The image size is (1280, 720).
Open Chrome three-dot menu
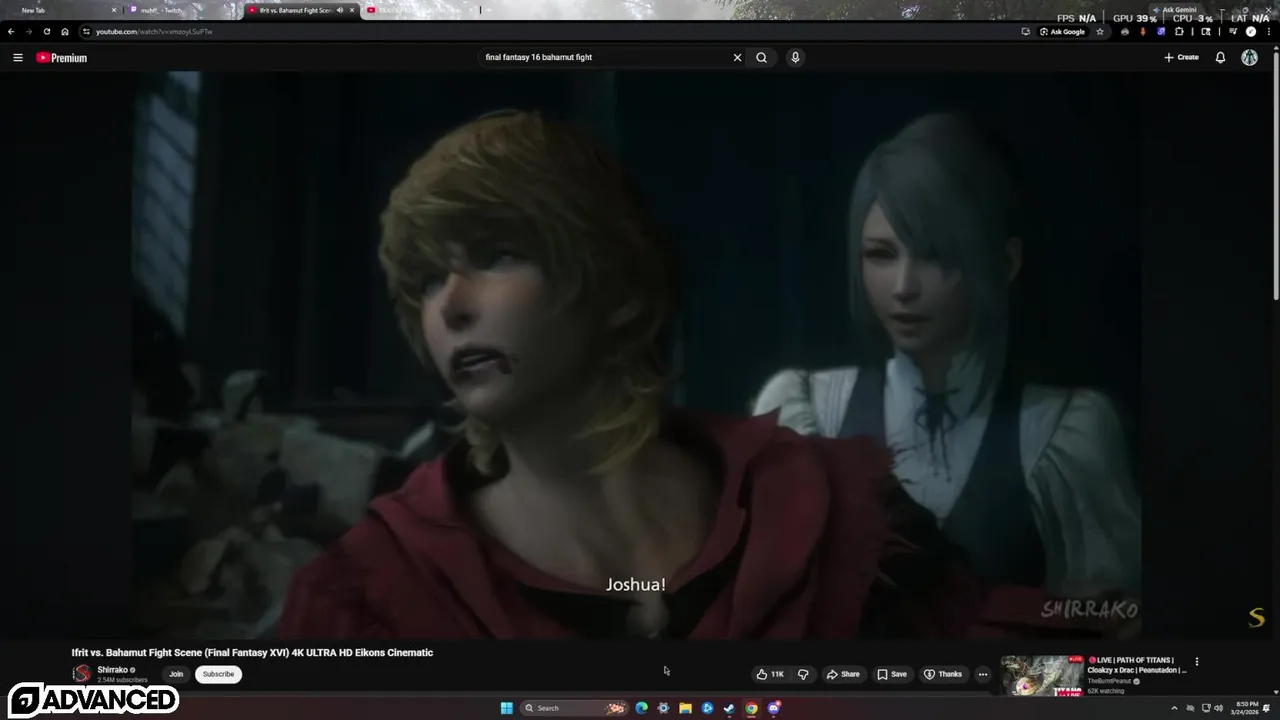tap(1269, 31)
